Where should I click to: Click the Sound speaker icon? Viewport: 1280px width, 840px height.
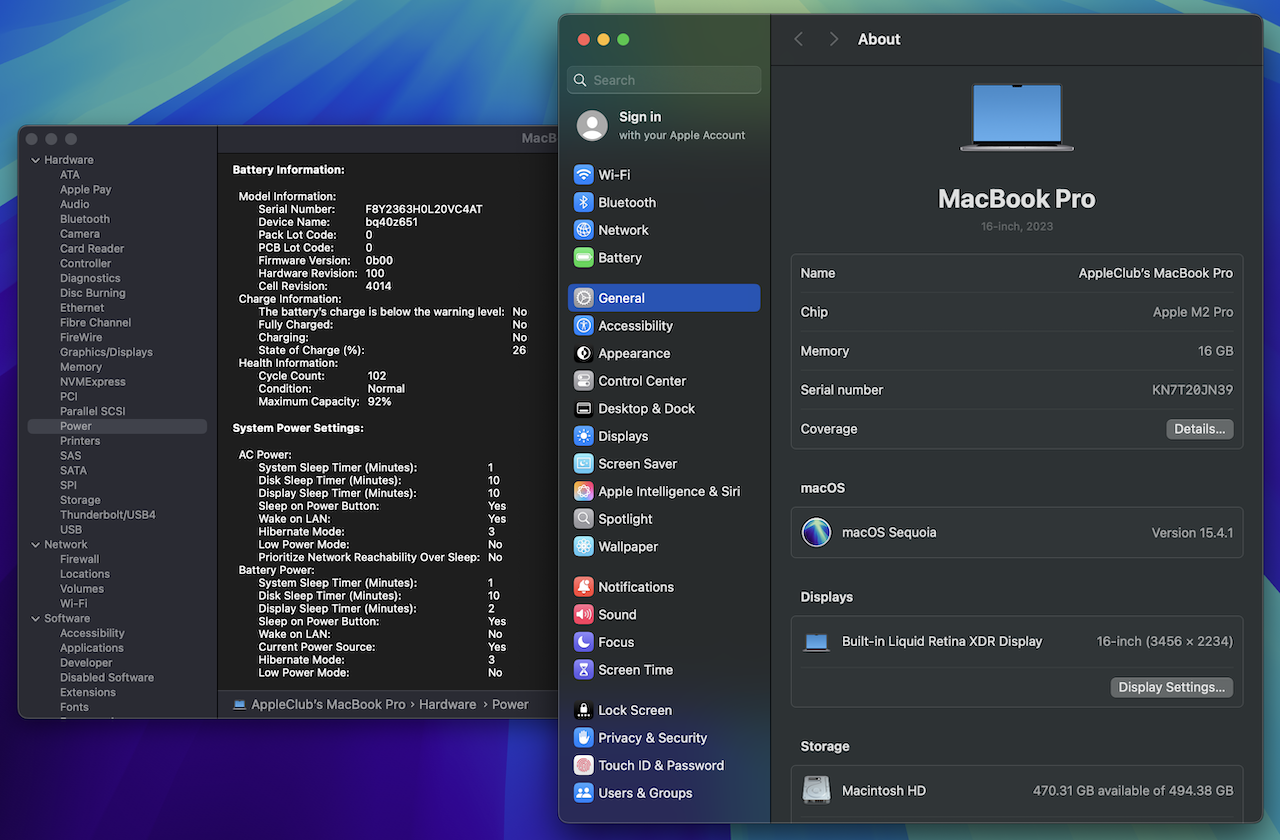[x=584, y=615]
